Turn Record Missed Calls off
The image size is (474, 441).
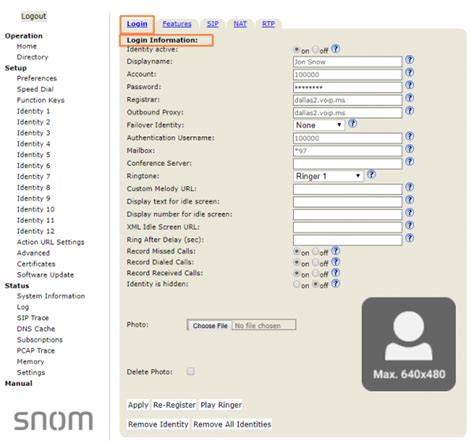click(x=315, y=252)
